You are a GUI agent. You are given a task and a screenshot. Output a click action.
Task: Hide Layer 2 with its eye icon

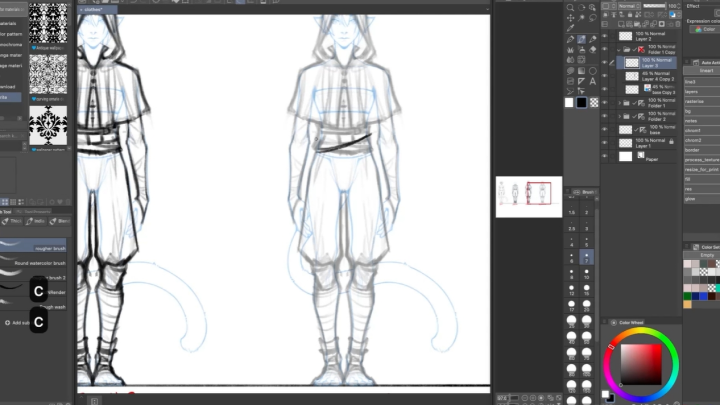click(x=604, y=35)
